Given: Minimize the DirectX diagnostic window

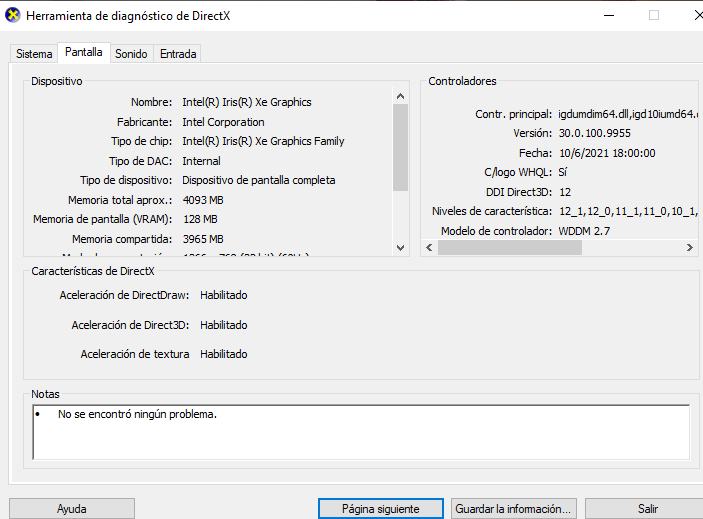Looking at the screenshot, I should point(609,16).
